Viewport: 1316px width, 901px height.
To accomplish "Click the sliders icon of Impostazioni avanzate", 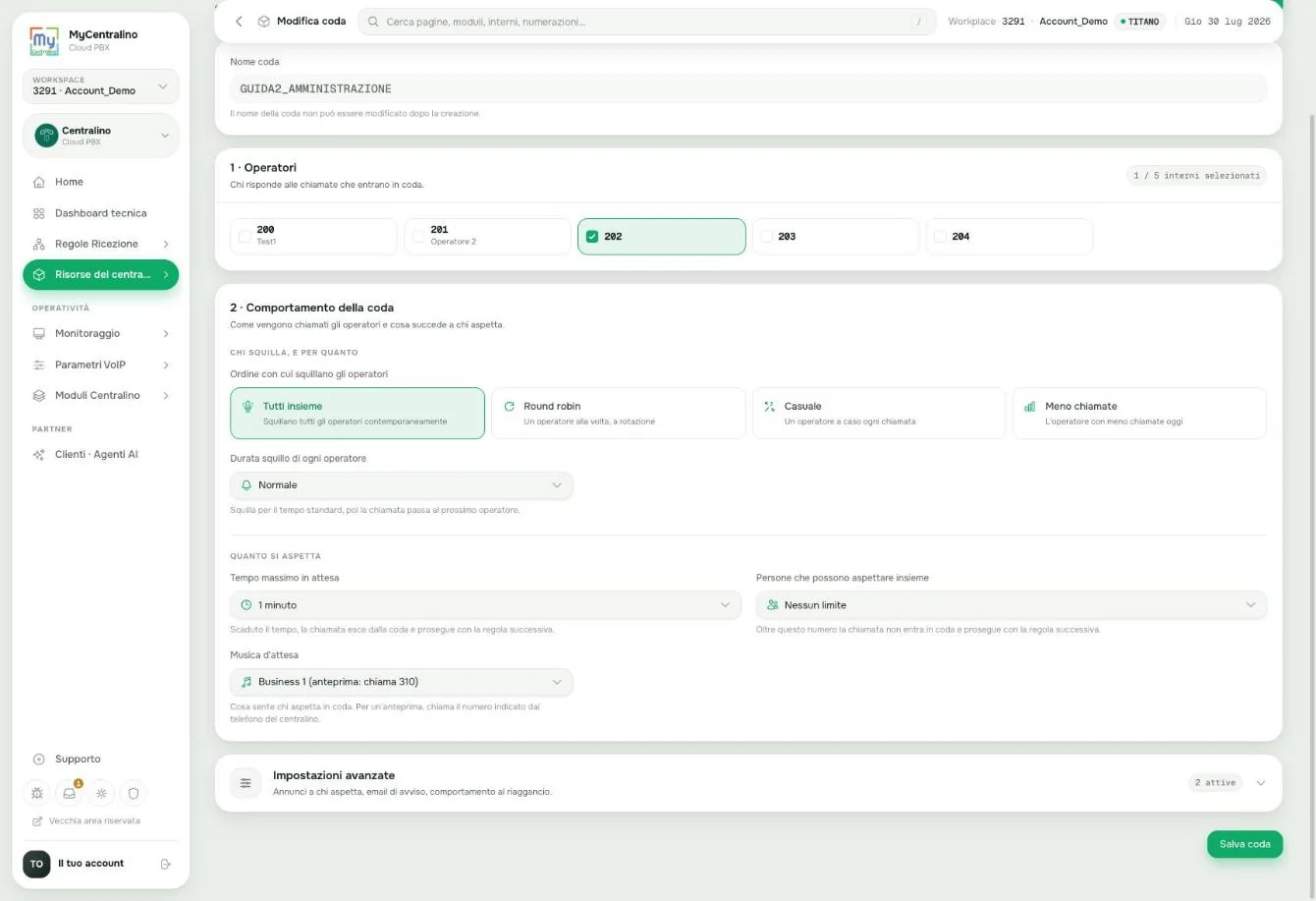I will point(246,783).
